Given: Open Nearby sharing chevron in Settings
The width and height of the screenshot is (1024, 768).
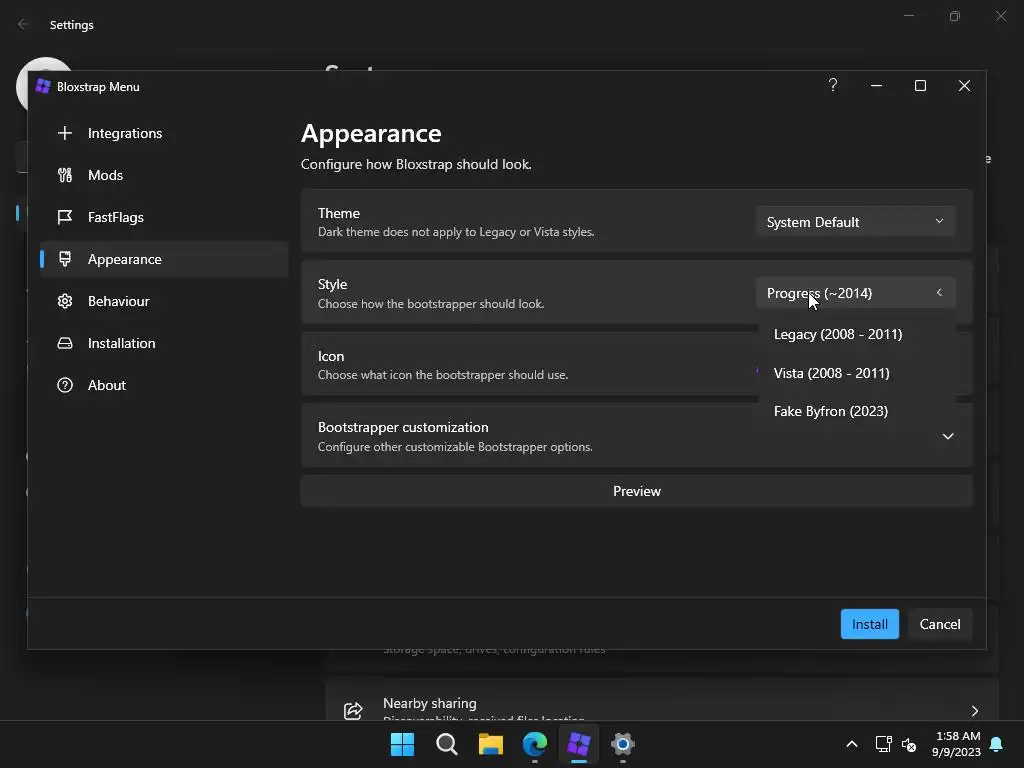Looking at the screenshot, I should coord(975,711).
